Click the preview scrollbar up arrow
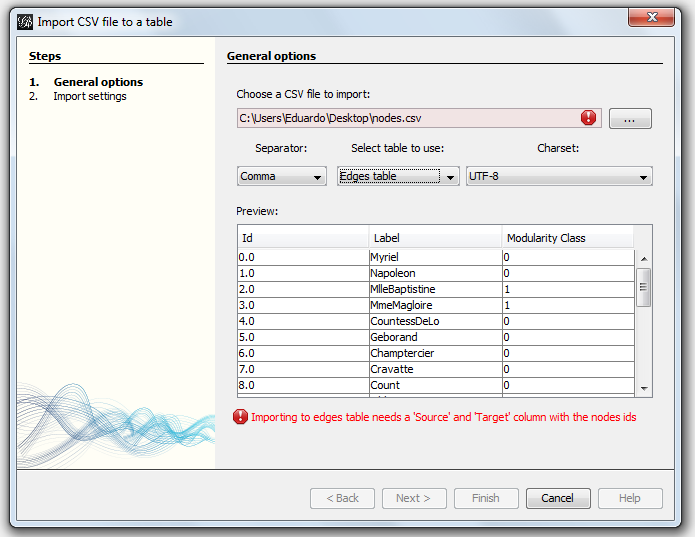 coord(644,257)
